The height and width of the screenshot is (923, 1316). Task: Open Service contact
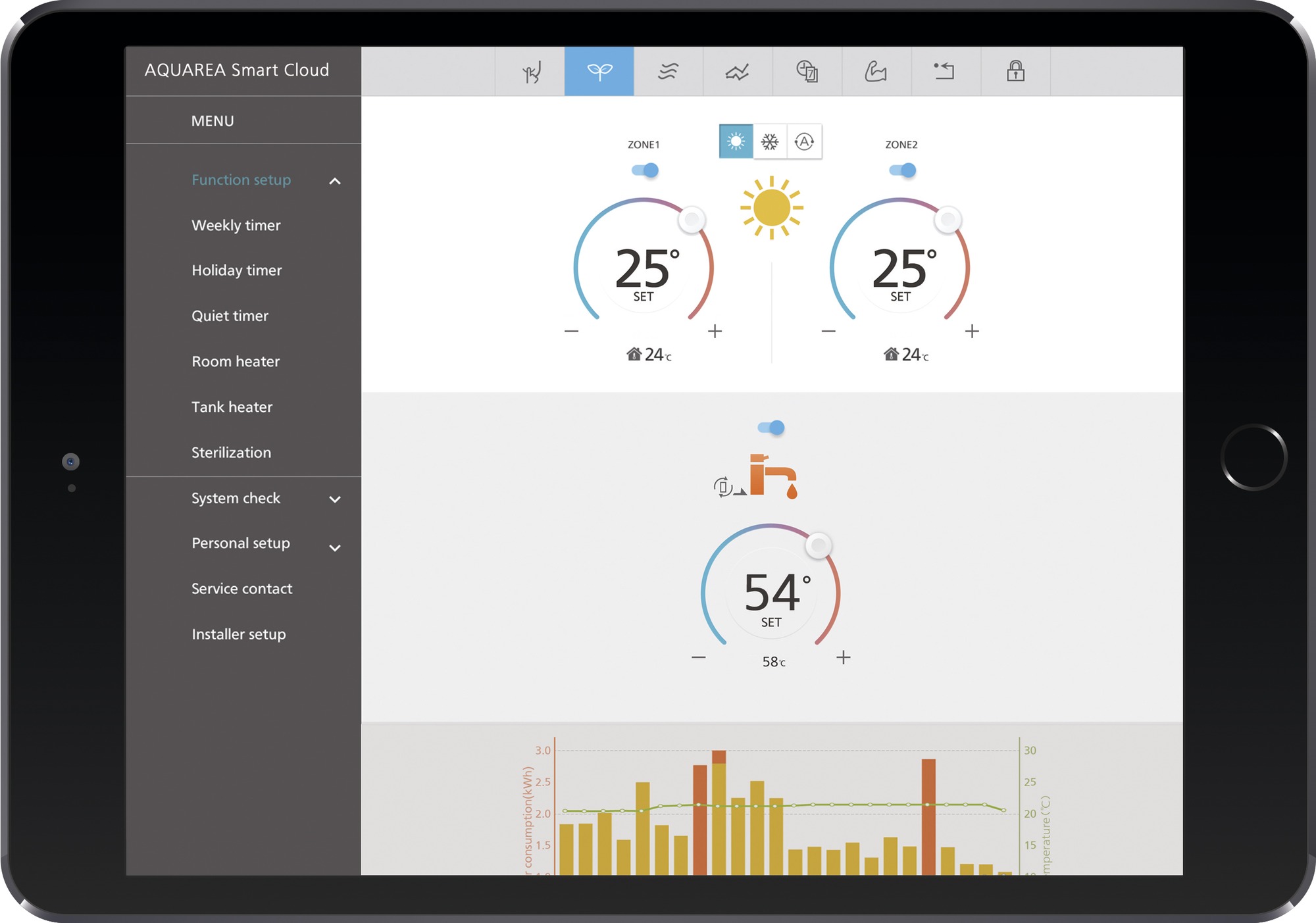click(241, 589)
